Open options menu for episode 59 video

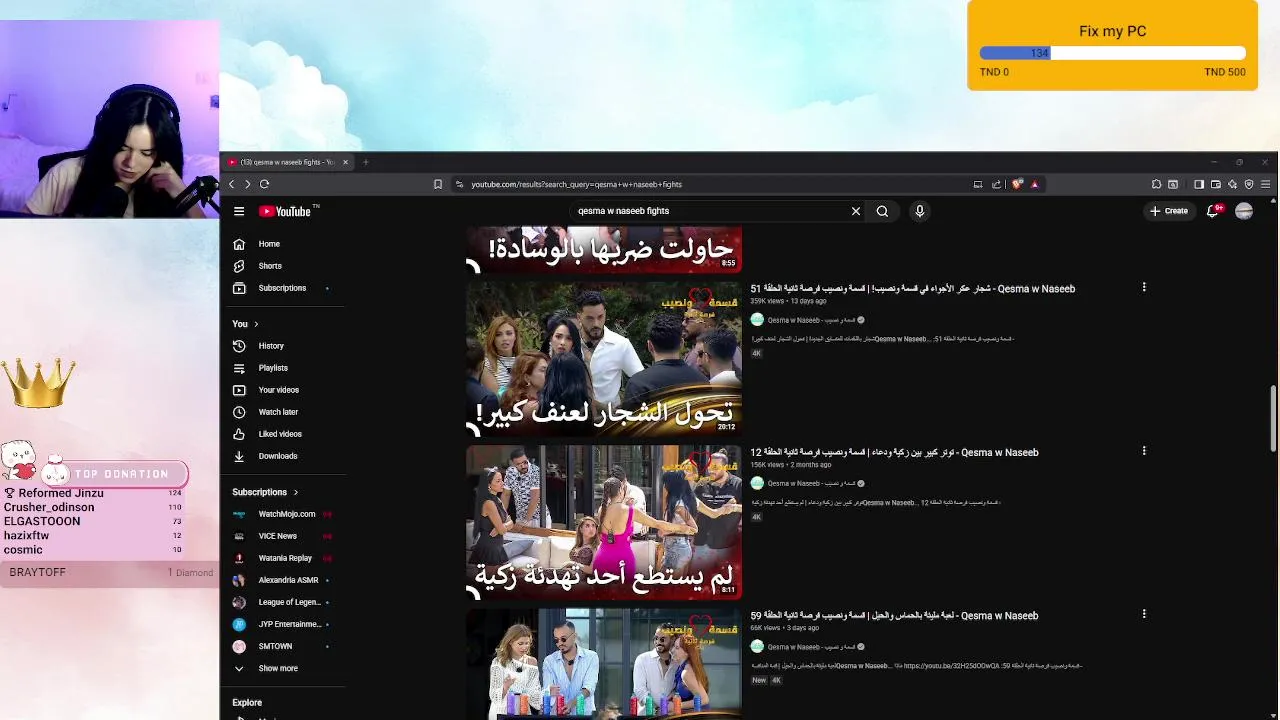point(1144,614)
